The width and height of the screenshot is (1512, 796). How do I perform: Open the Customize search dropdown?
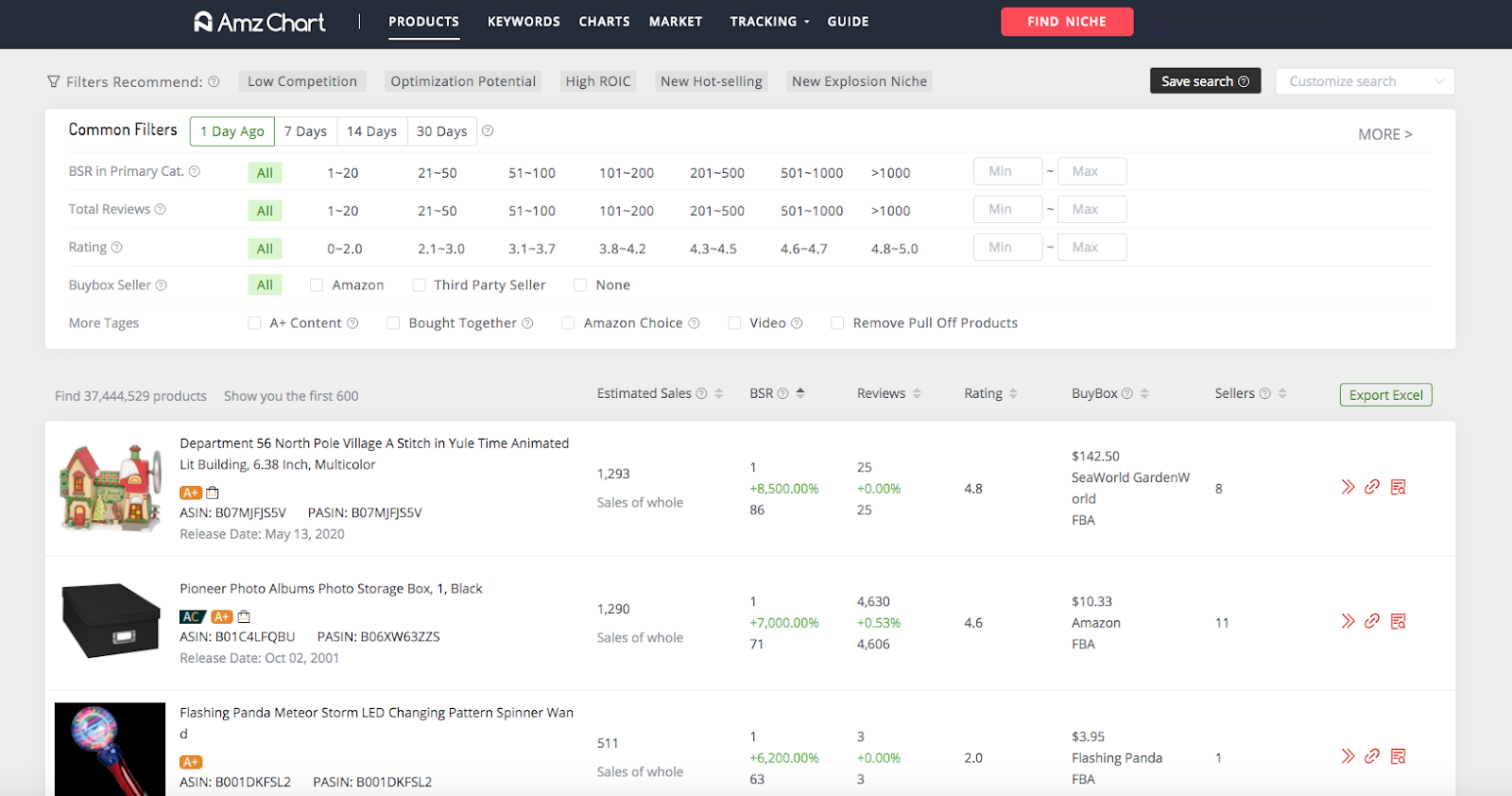click(1365, 81)
